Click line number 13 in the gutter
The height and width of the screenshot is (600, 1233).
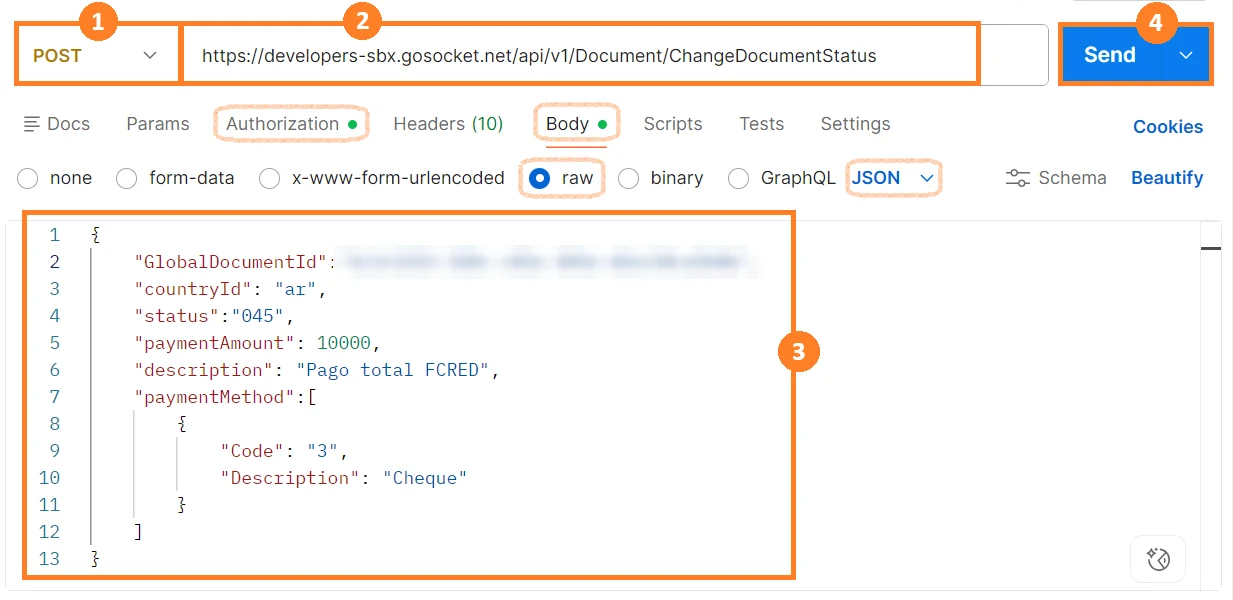coord(49,559)
